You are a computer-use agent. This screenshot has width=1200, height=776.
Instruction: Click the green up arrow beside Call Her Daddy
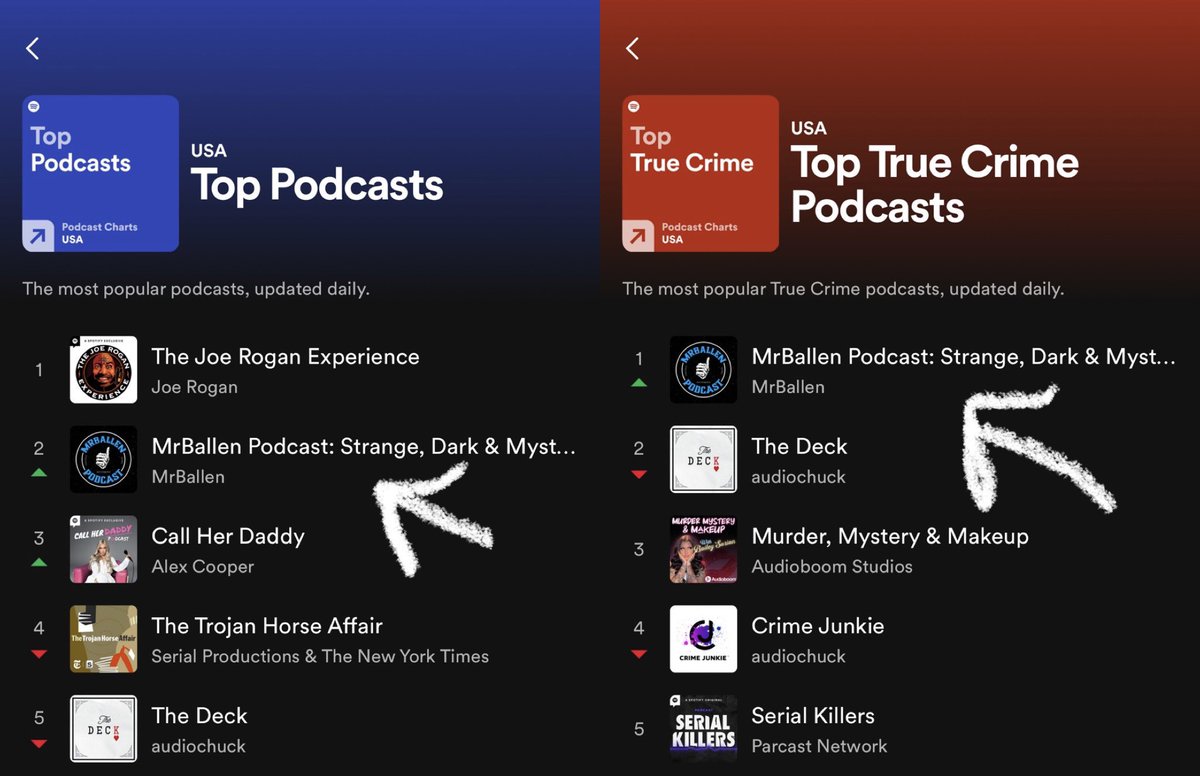39,563
